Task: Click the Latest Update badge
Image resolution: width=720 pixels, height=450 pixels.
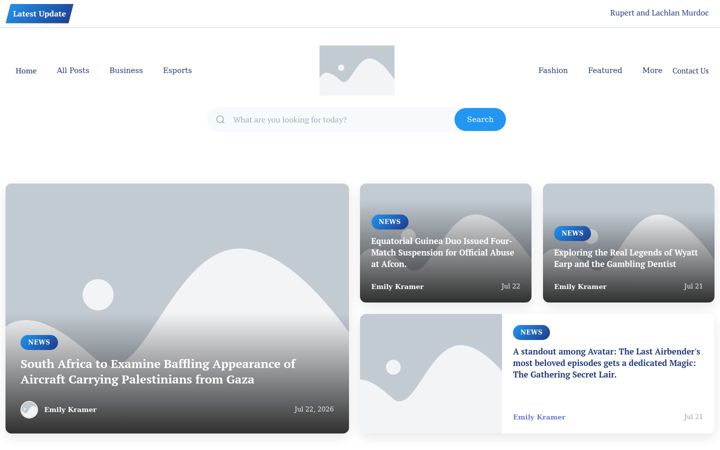Action: (x=39, y=14)
